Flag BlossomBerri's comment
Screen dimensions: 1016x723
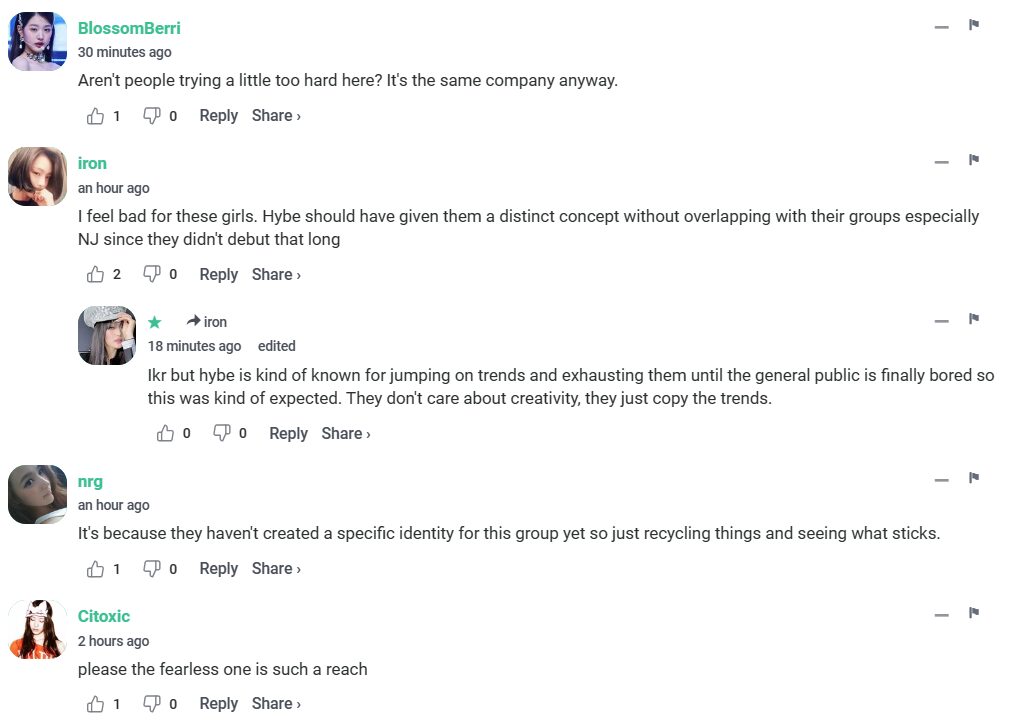coord(973,25)
